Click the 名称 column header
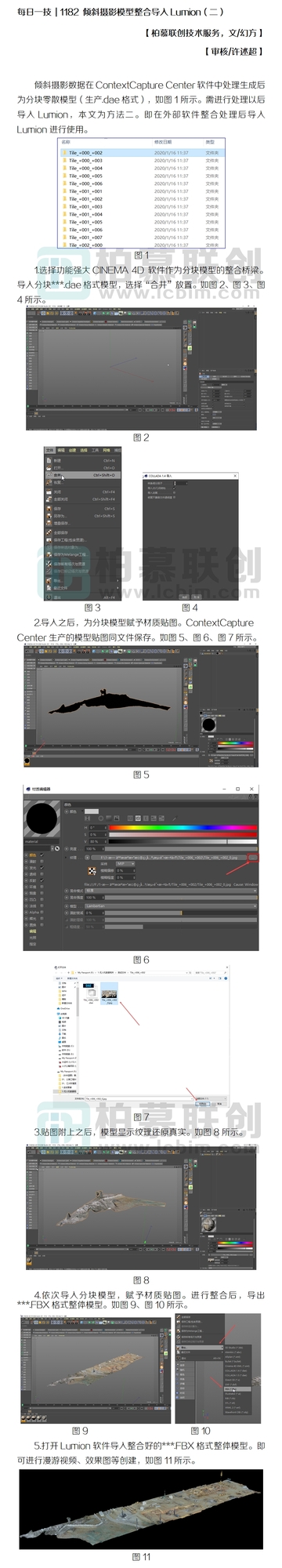This screenshot has width=282, height=1568. (x=66, y=142)
